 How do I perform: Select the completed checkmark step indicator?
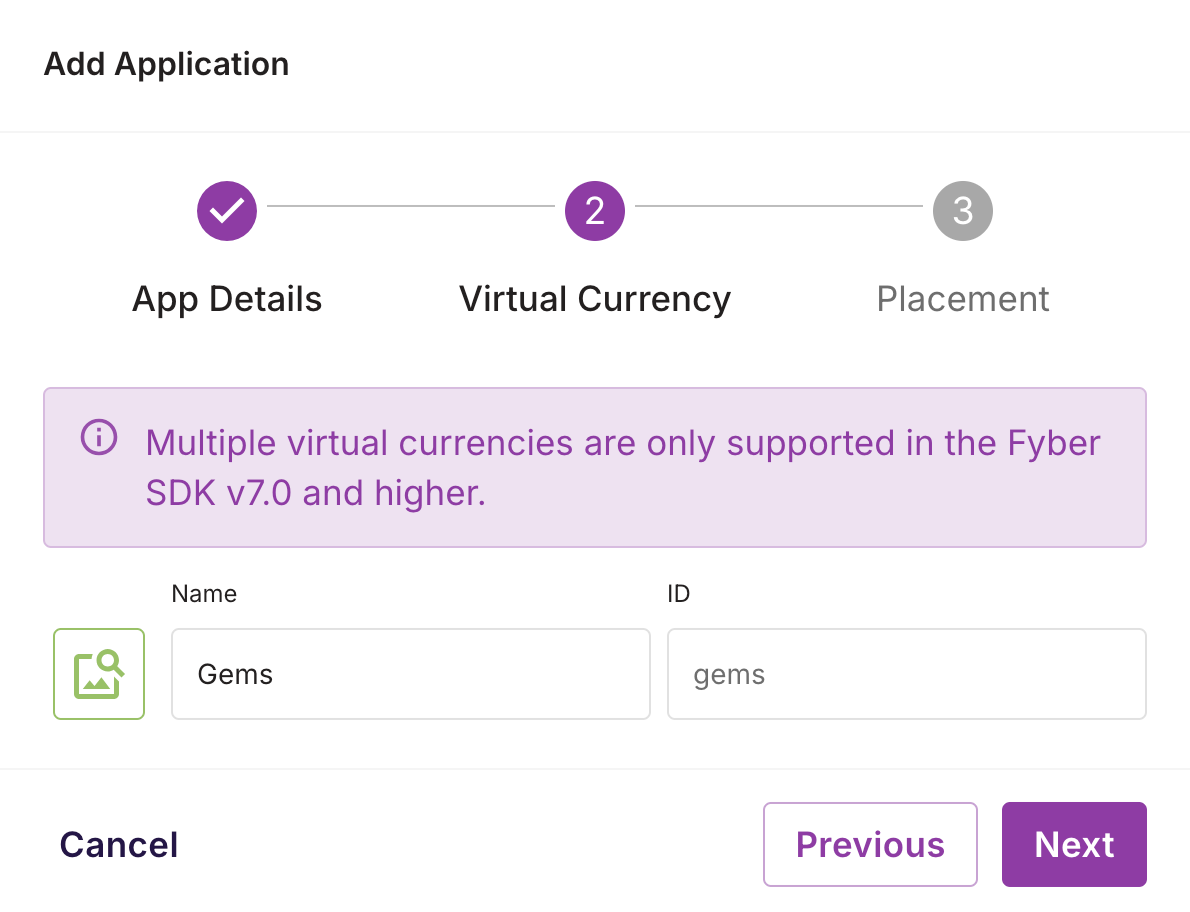[x=227, y=210]
